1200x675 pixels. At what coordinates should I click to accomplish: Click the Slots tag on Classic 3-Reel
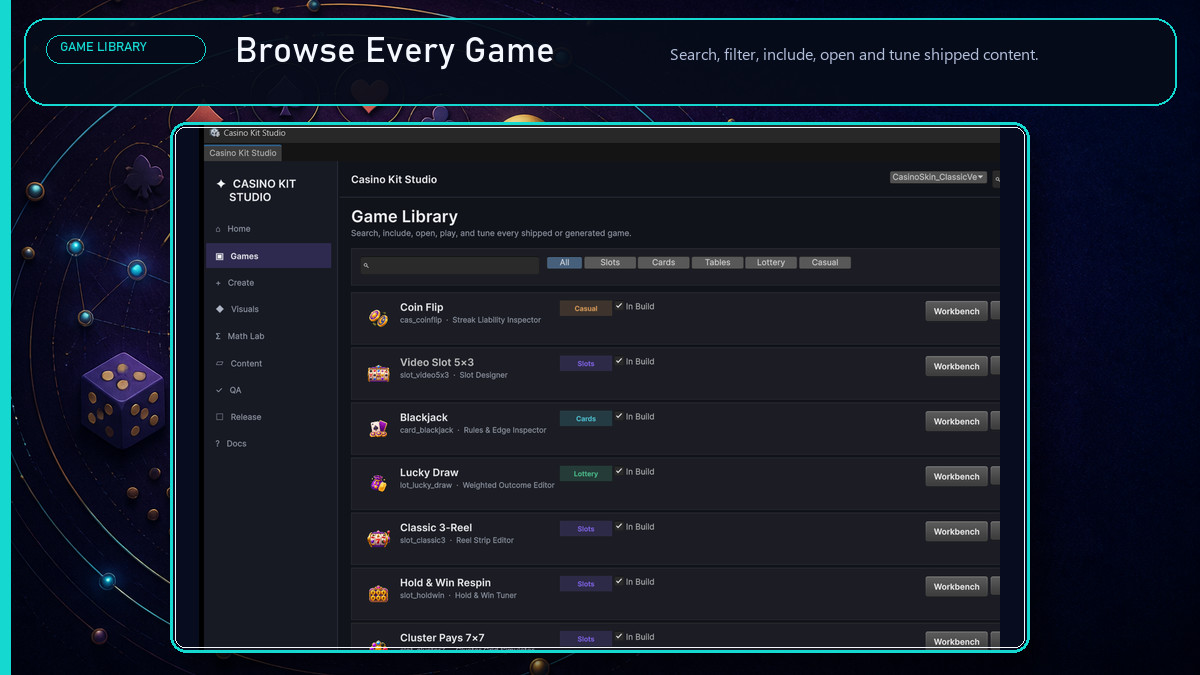[x=586, y=529]
